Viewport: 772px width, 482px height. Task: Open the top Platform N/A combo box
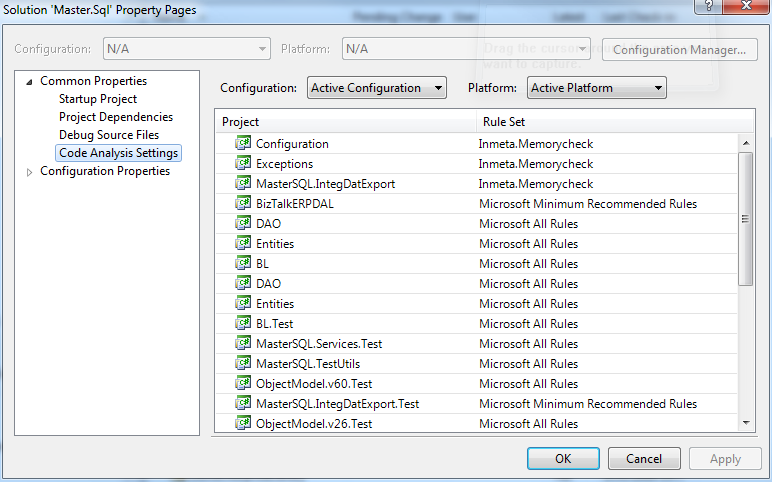pos(466,49)
